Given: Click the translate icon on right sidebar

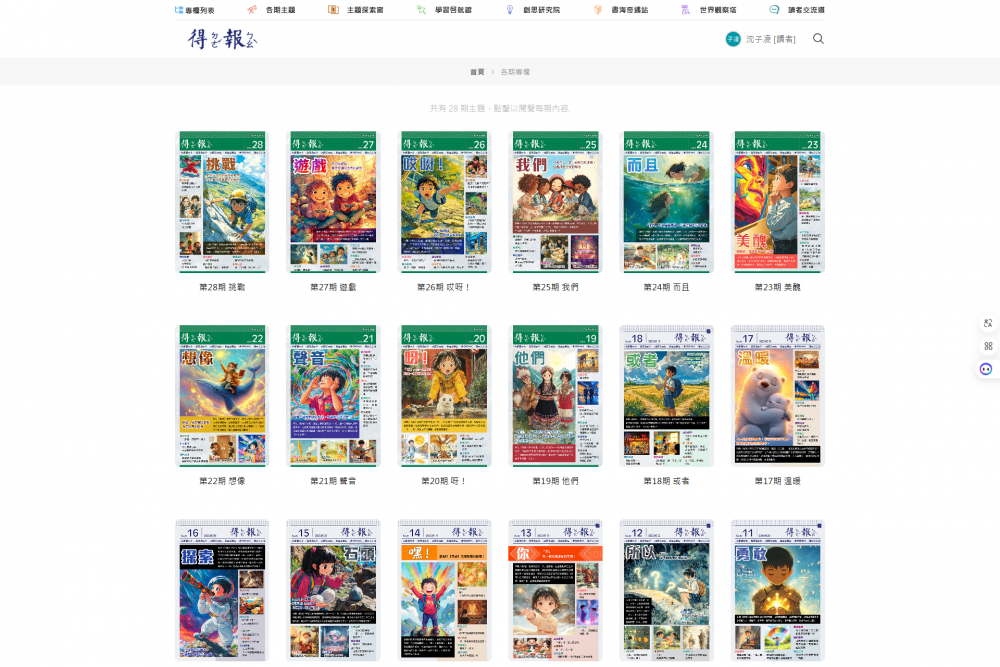Looking at the screenshot, I should (987, 323).
